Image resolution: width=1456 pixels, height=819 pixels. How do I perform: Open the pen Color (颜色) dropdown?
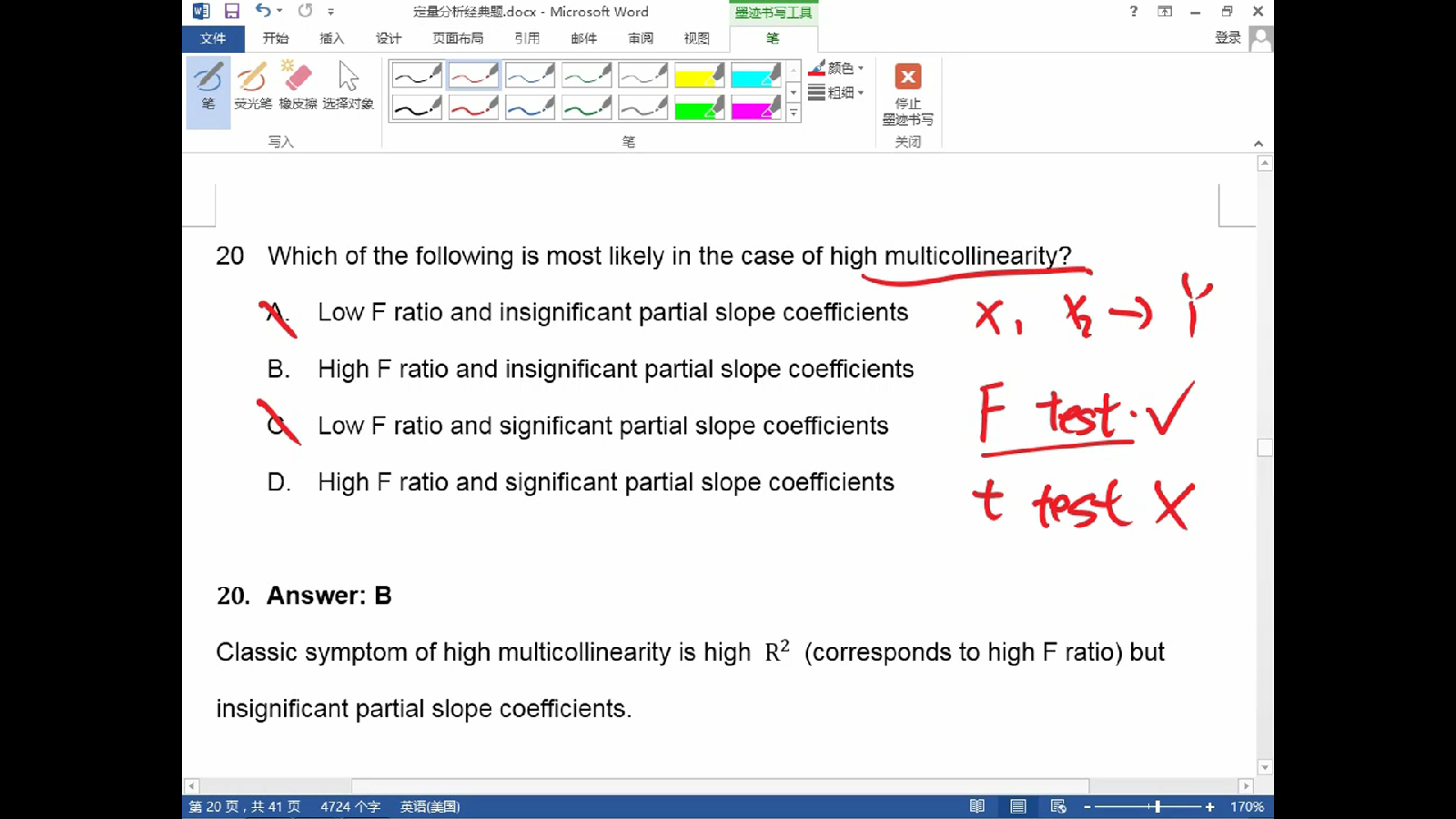[836, 68]
